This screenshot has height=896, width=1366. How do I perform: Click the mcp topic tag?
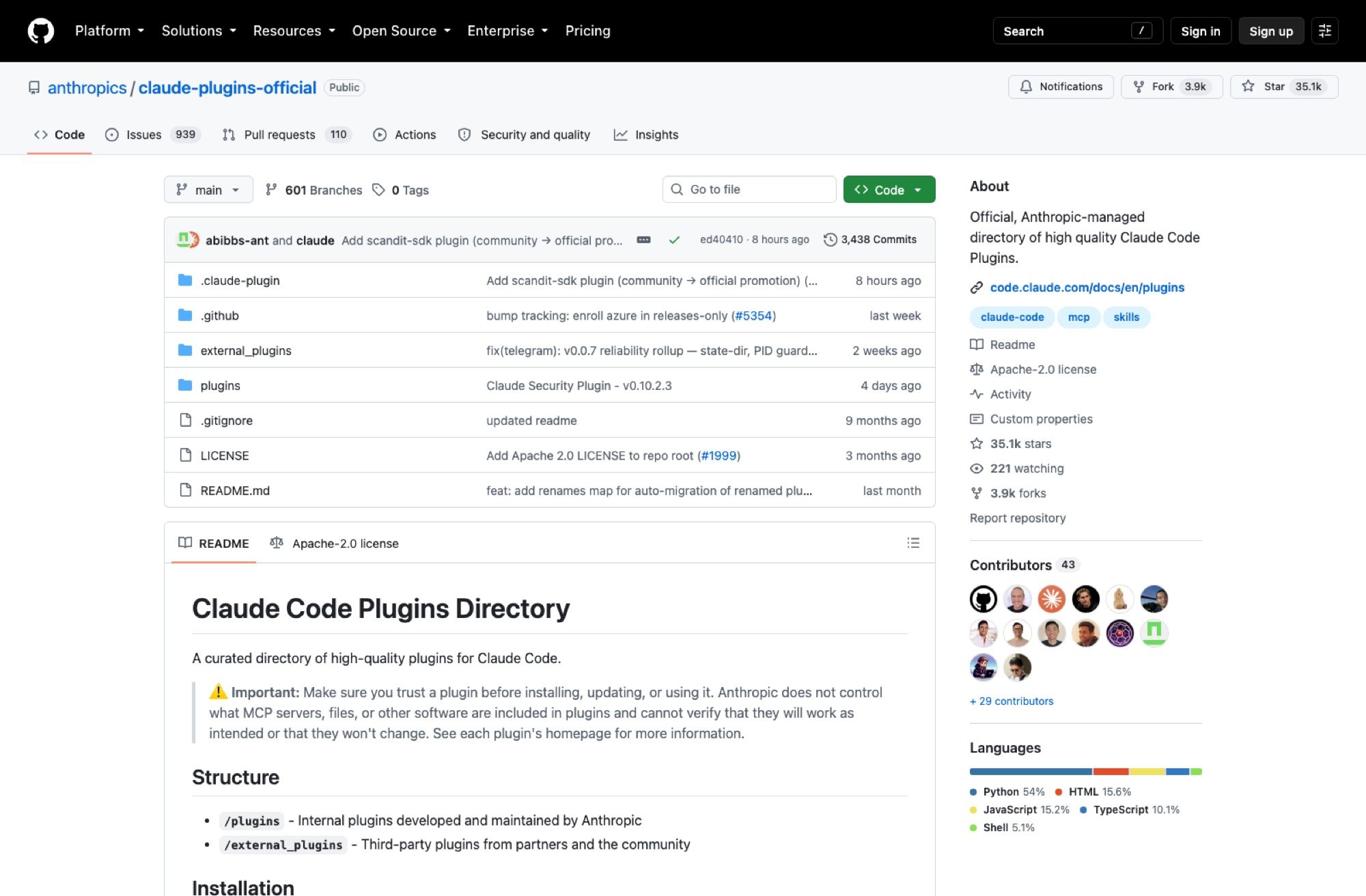(x=1078, y=317)
